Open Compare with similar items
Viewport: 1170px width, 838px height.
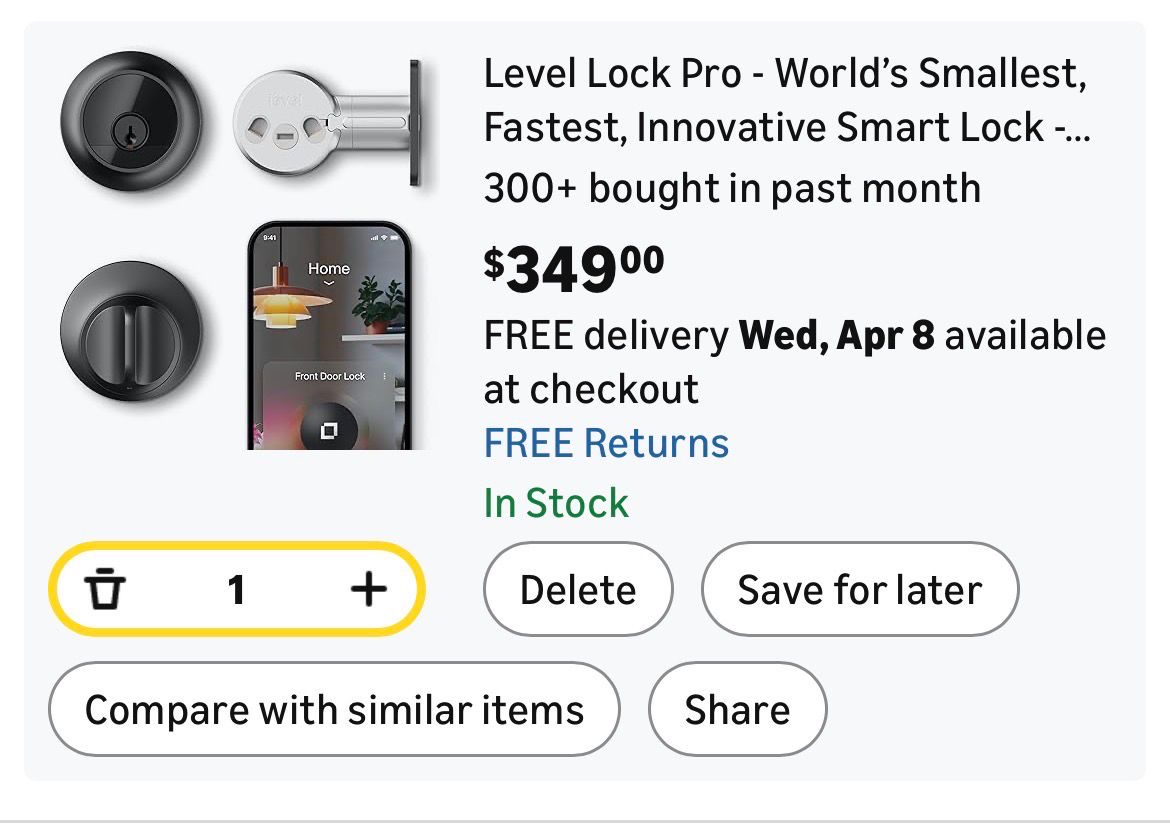pyautogui.click(x=334, y=710)
